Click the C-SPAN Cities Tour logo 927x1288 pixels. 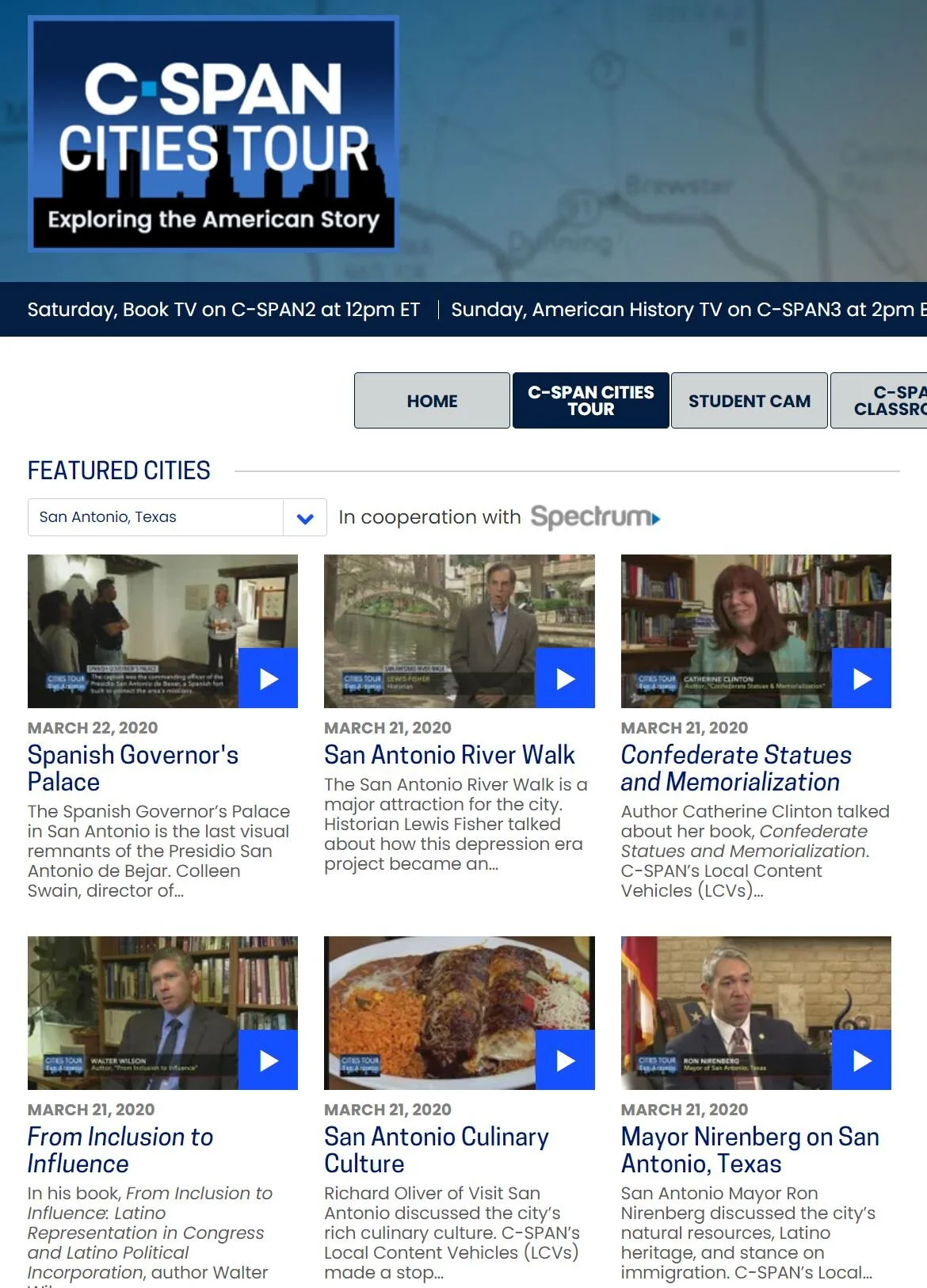click(x=213, y=133)
